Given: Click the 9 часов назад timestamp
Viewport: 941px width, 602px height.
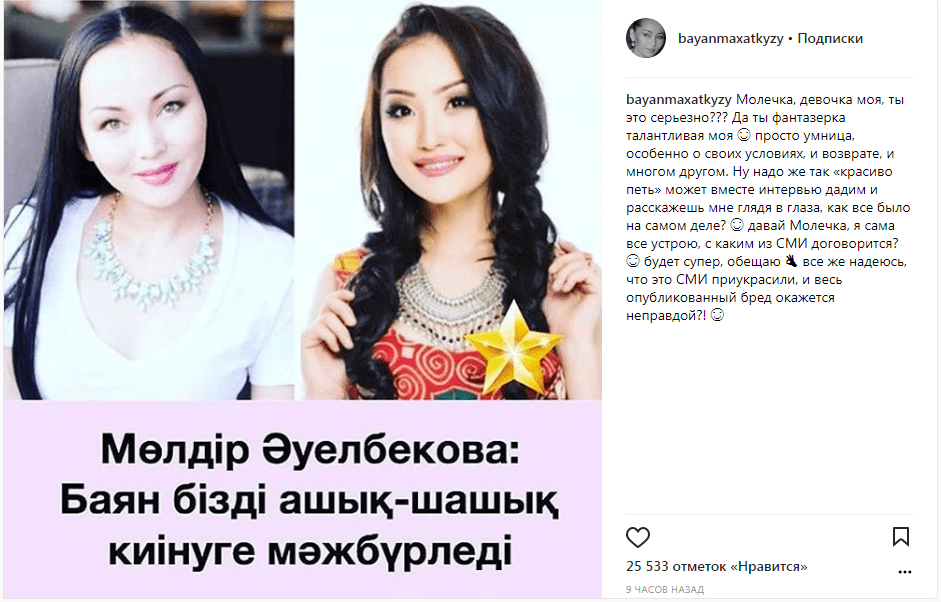Looking at the screenshot, I should point(665,589).
